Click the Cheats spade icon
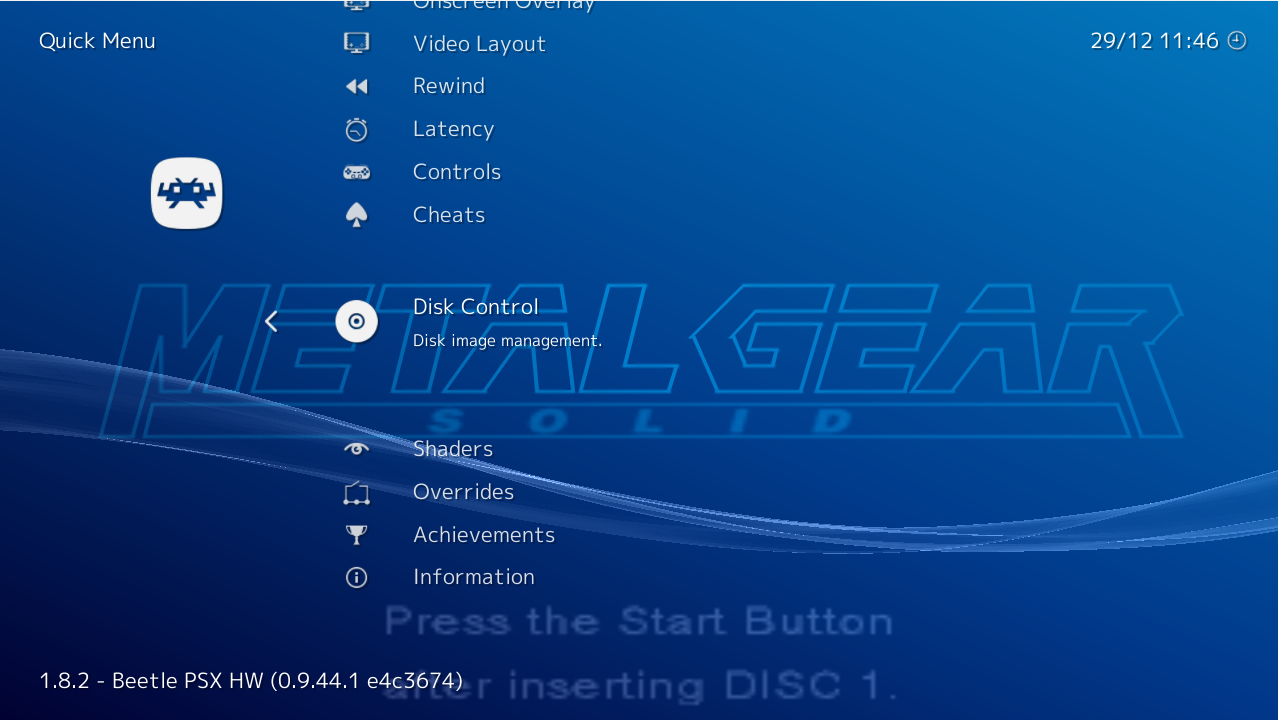This screenshot has width=1278, height=720. [x=356, y=214]
